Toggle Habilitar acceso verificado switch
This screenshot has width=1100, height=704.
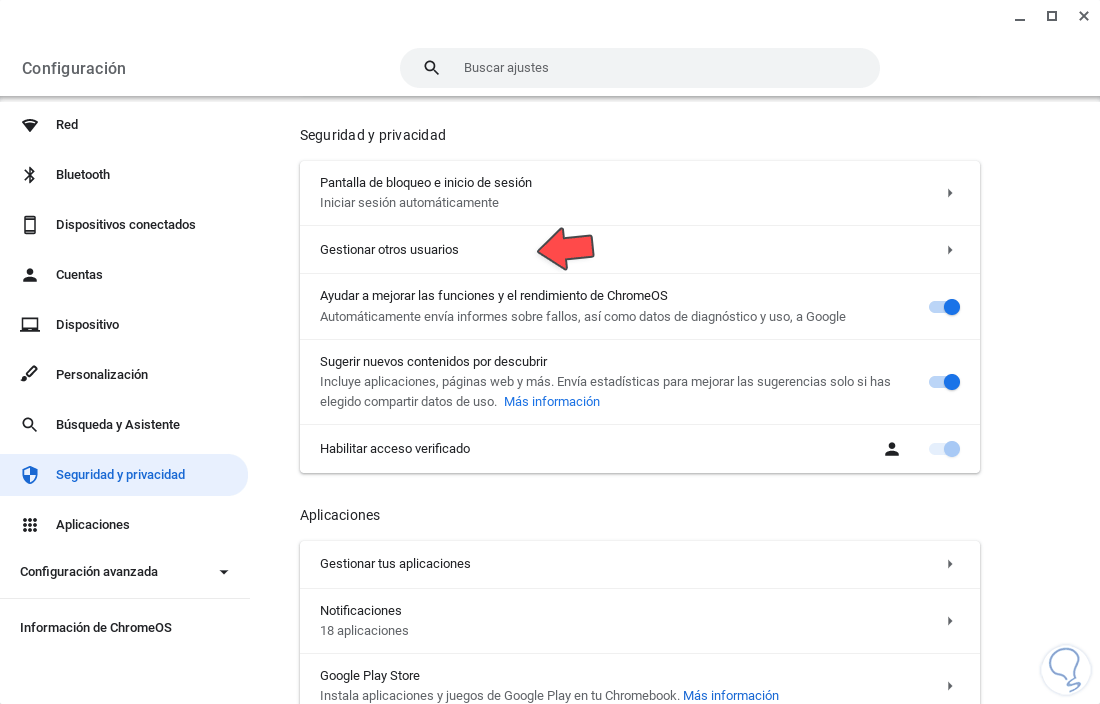point(944,449)
